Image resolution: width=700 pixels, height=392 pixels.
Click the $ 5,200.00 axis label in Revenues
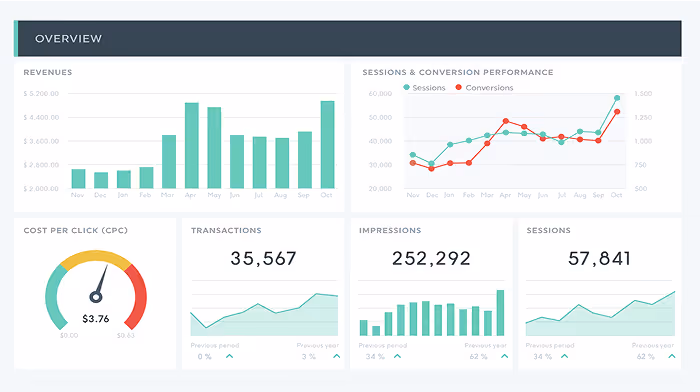41,94
